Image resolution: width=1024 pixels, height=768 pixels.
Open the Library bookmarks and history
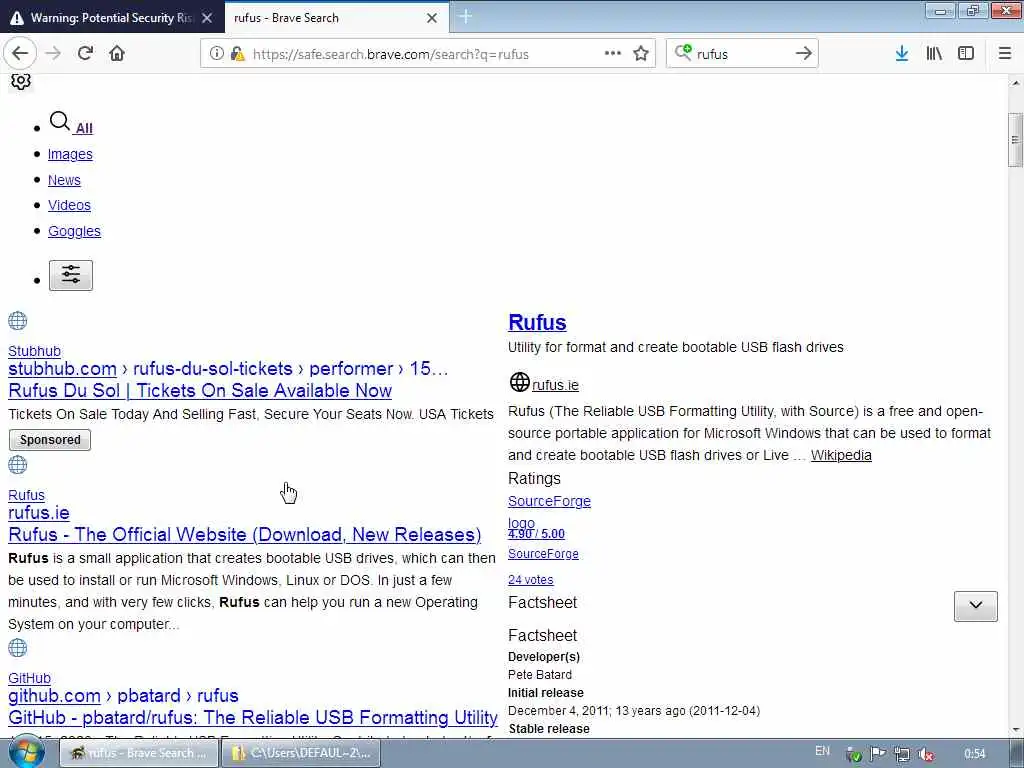tap(934, 54)
